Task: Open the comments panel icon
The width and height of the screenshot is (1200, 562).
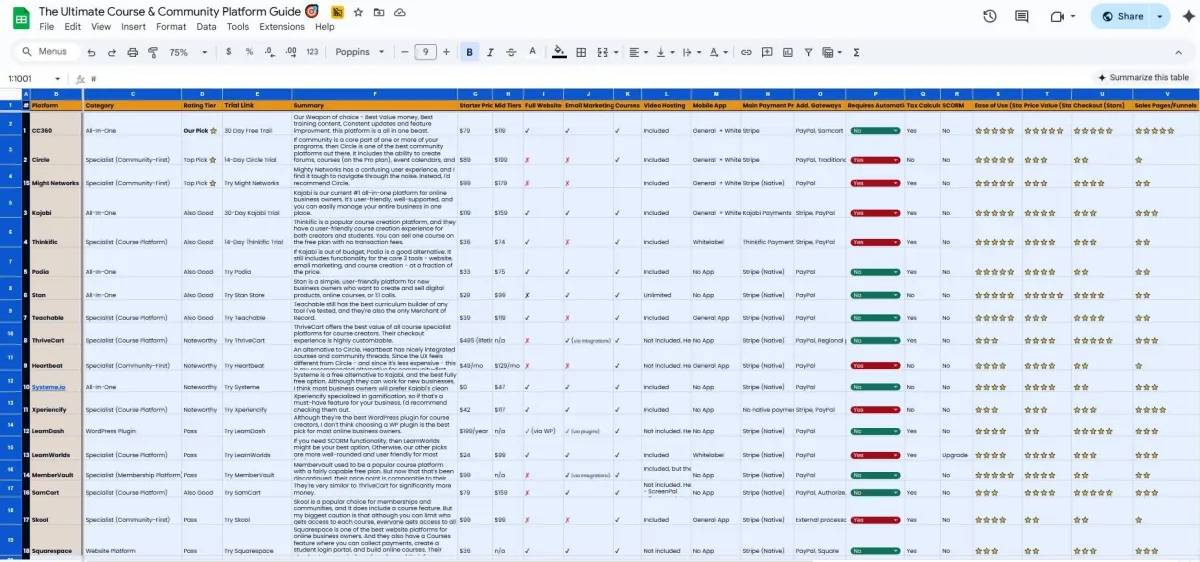Action: pos(1021,16)
